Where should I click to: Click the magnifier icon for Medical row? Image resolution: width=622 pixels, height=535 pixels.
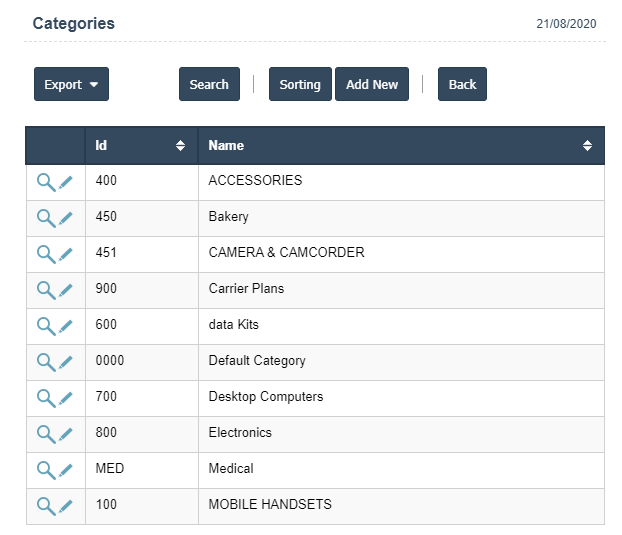[x=45, y=470]
